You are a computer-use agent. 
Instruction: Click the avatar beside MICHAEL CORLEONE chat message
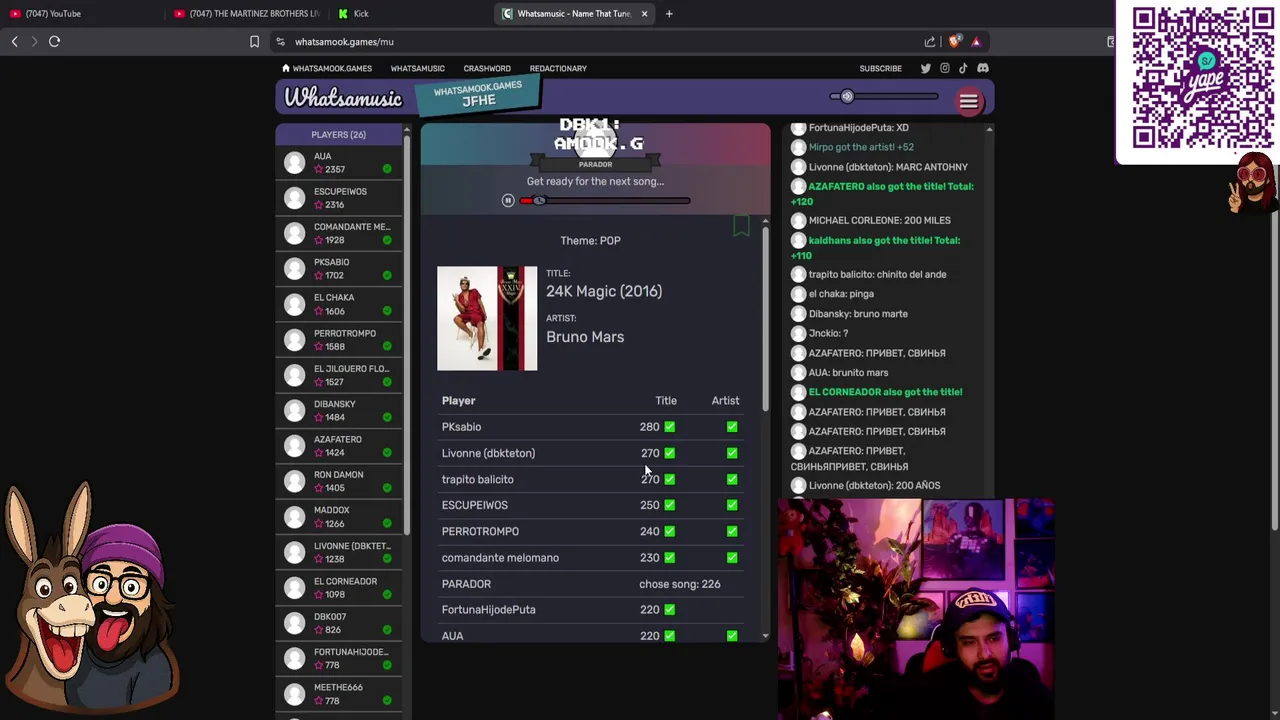[x=798, y=220]
